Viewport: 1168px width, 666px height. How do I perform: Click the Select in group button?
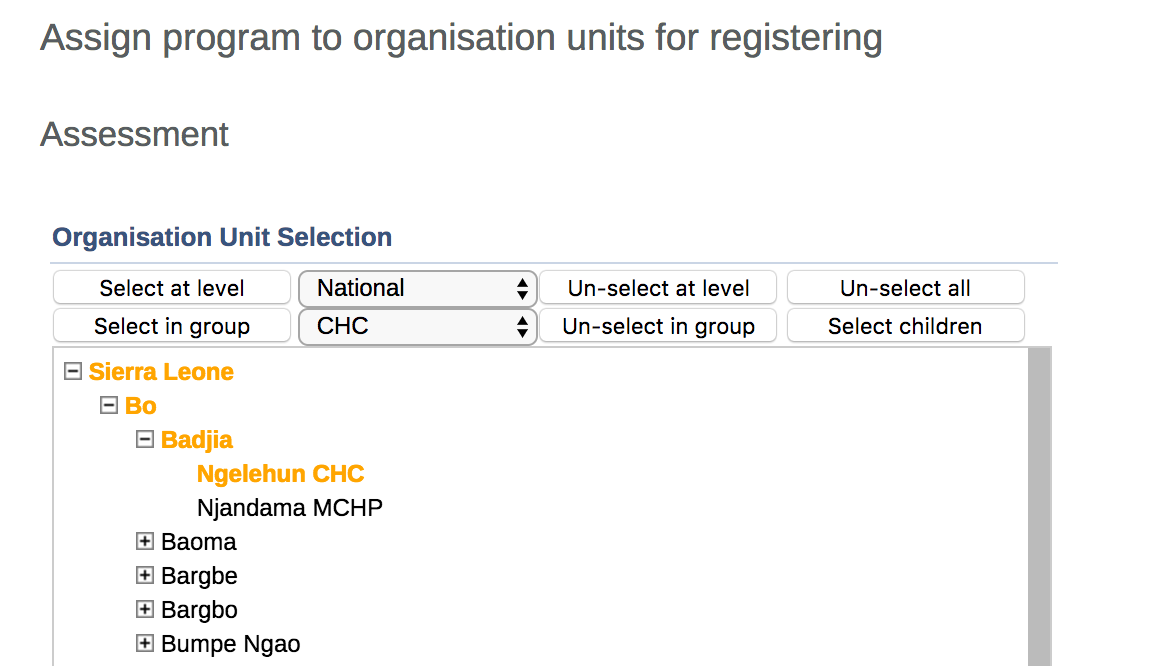click(172, 326)
